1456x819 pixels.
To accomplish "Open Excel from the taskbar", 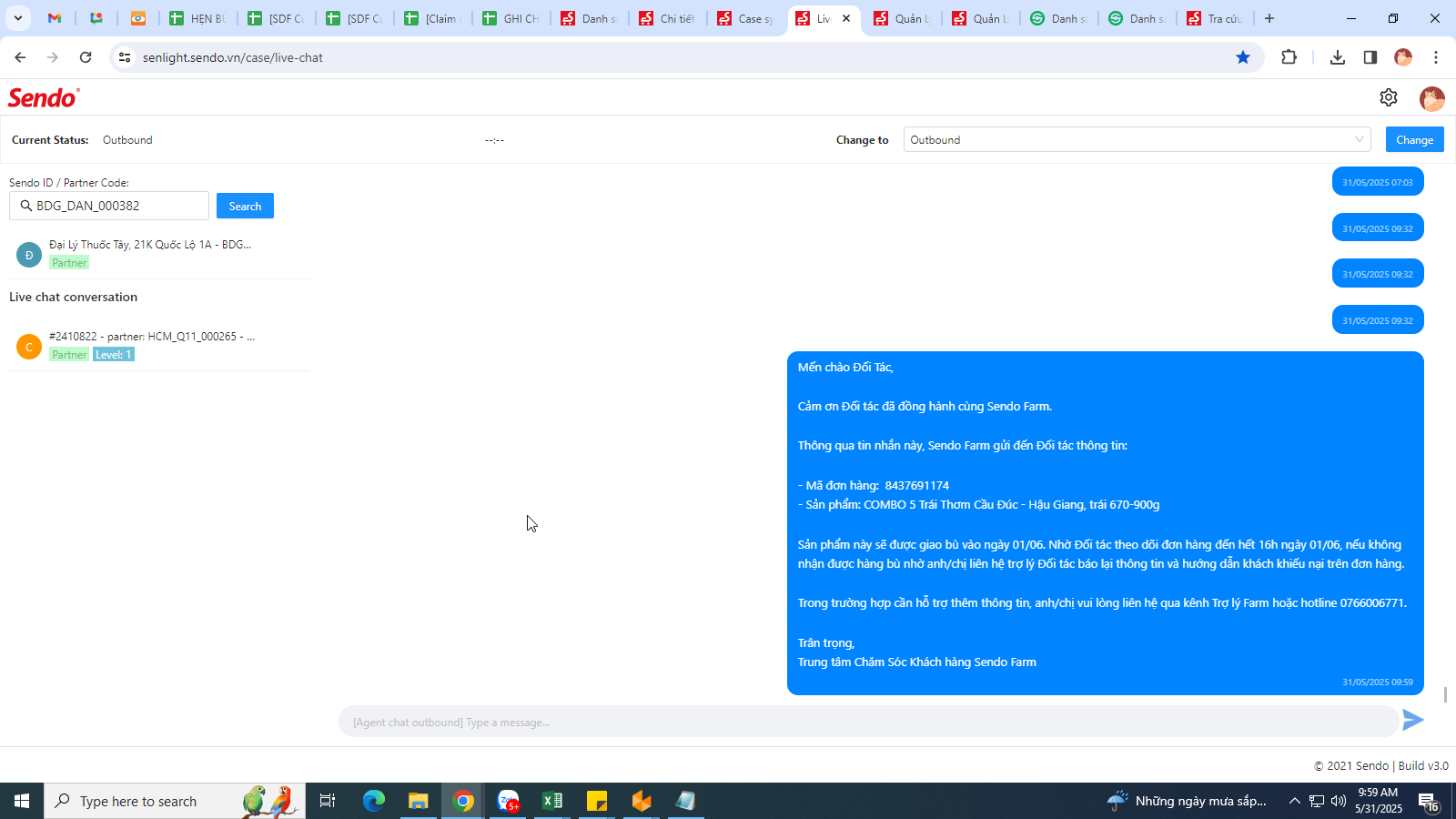I will [x=552, y=801].
